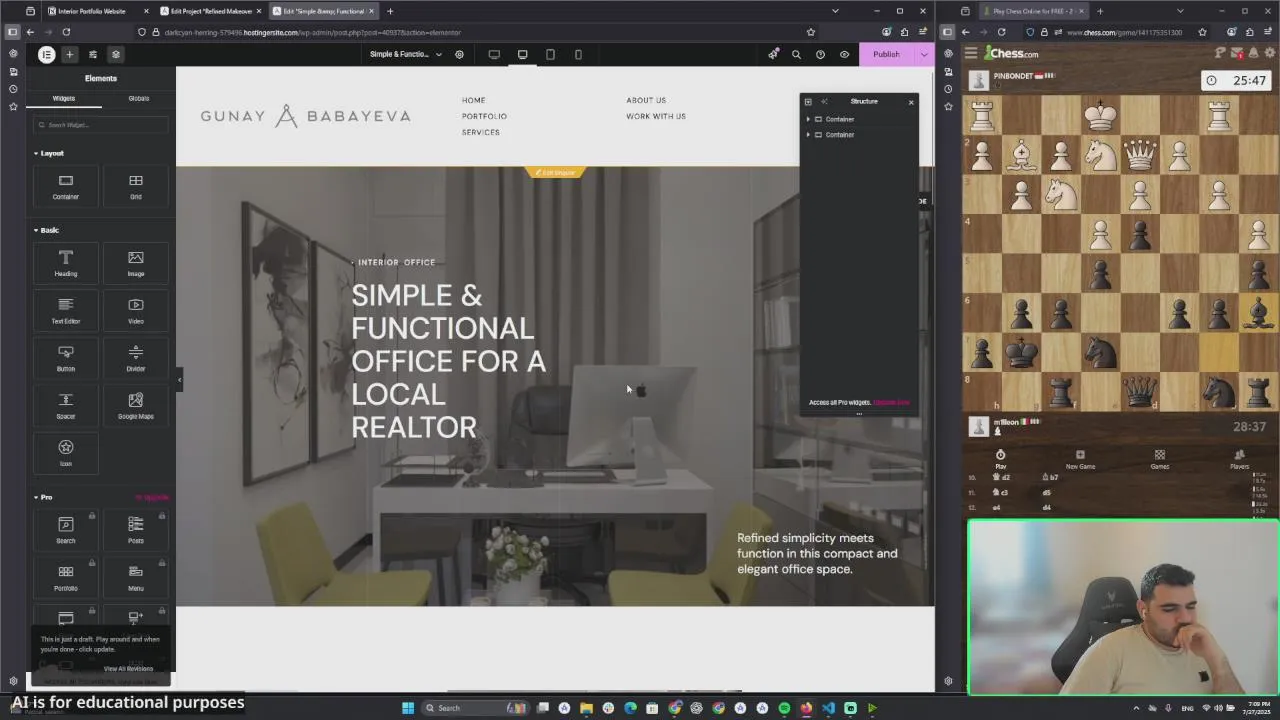Select the Grid widget
This screenshot has width=1280, height=720.
click(x=136, y=186)
